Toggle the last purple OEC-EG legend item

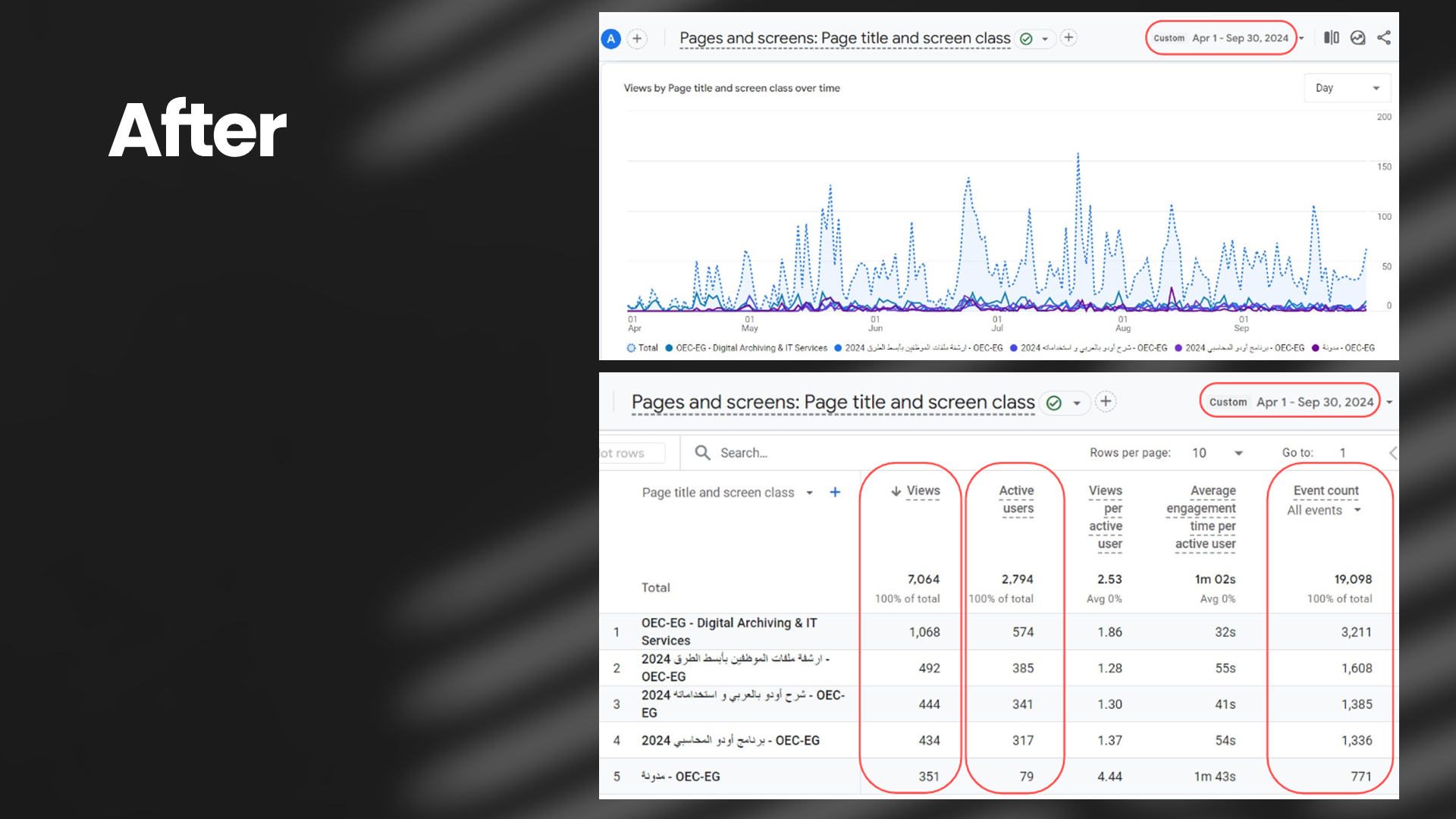(x=1348, y=348)
